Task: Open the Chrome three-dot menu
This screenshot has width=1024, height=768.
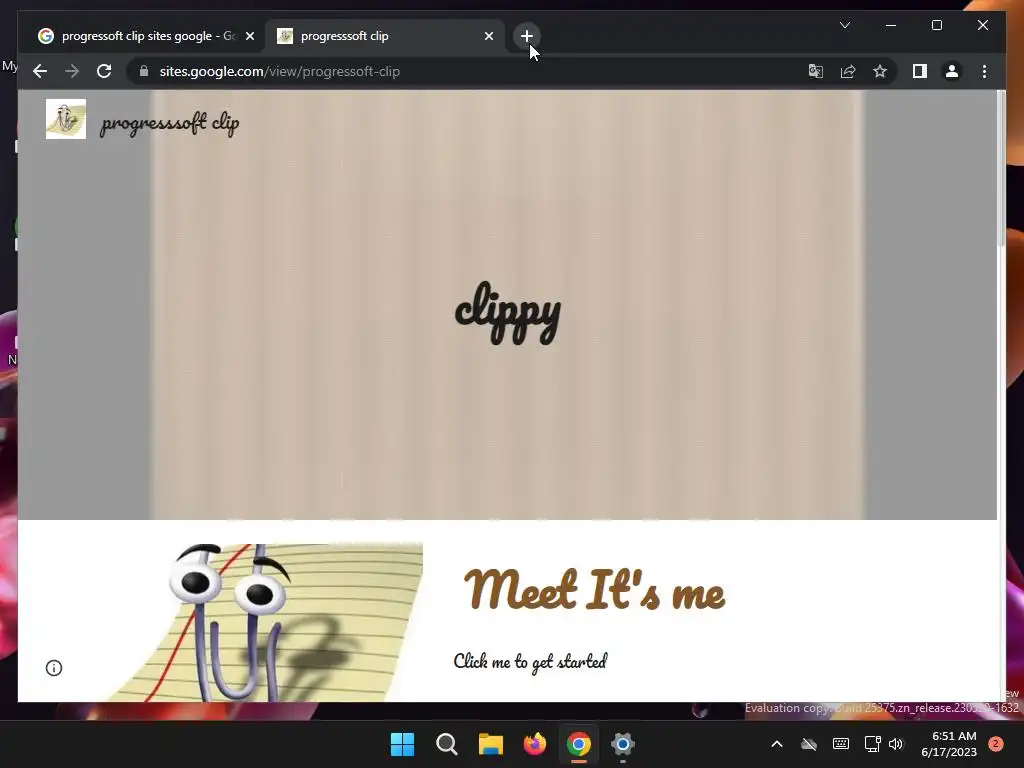Action: (984, 71)
